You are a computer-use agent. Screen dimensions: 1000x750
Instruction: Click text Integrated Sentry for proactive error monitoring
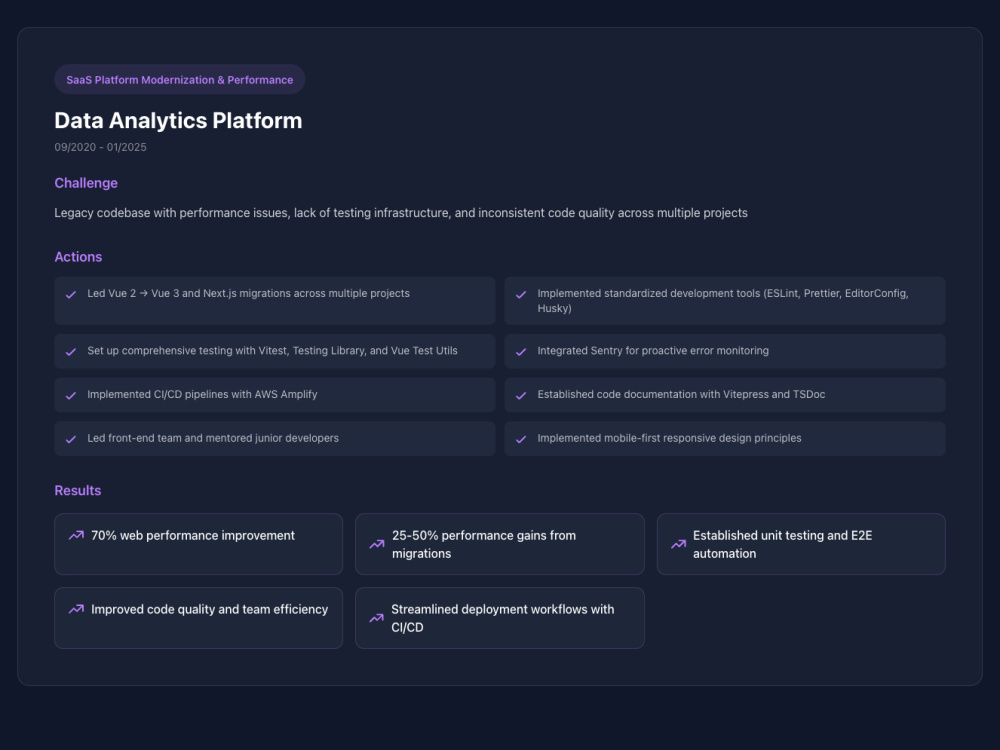click(653, 351)
